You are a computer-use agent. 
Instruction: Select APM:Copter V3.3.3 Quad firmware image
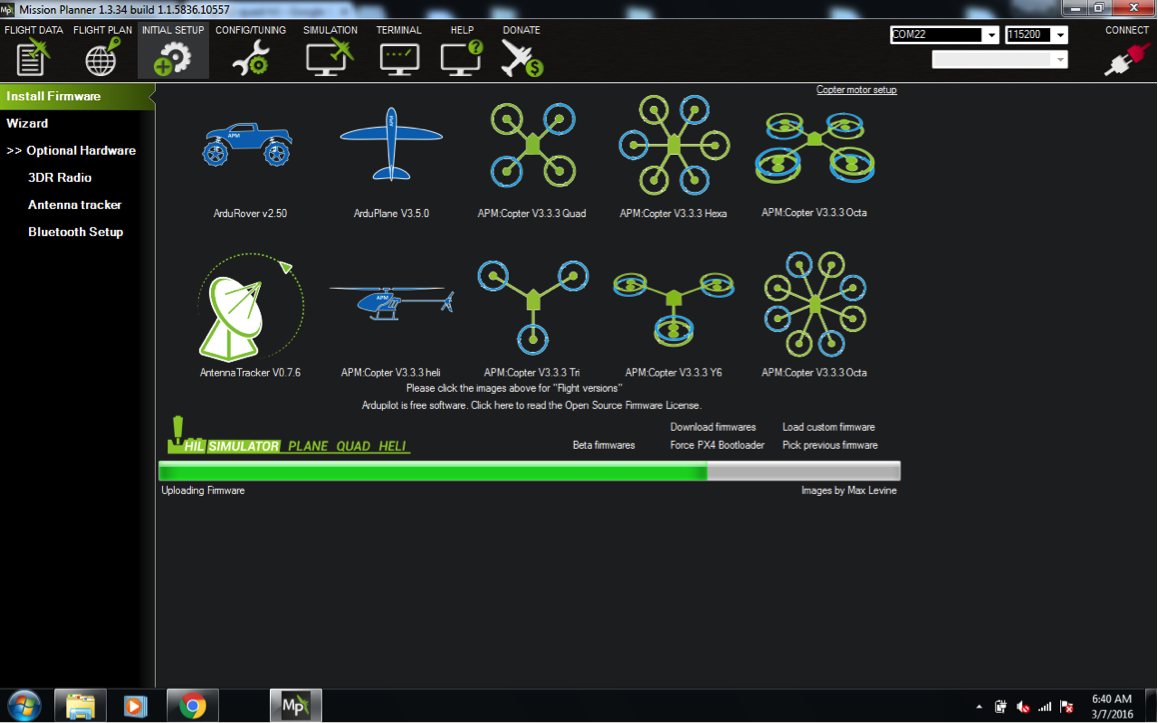tap(532, 145)
